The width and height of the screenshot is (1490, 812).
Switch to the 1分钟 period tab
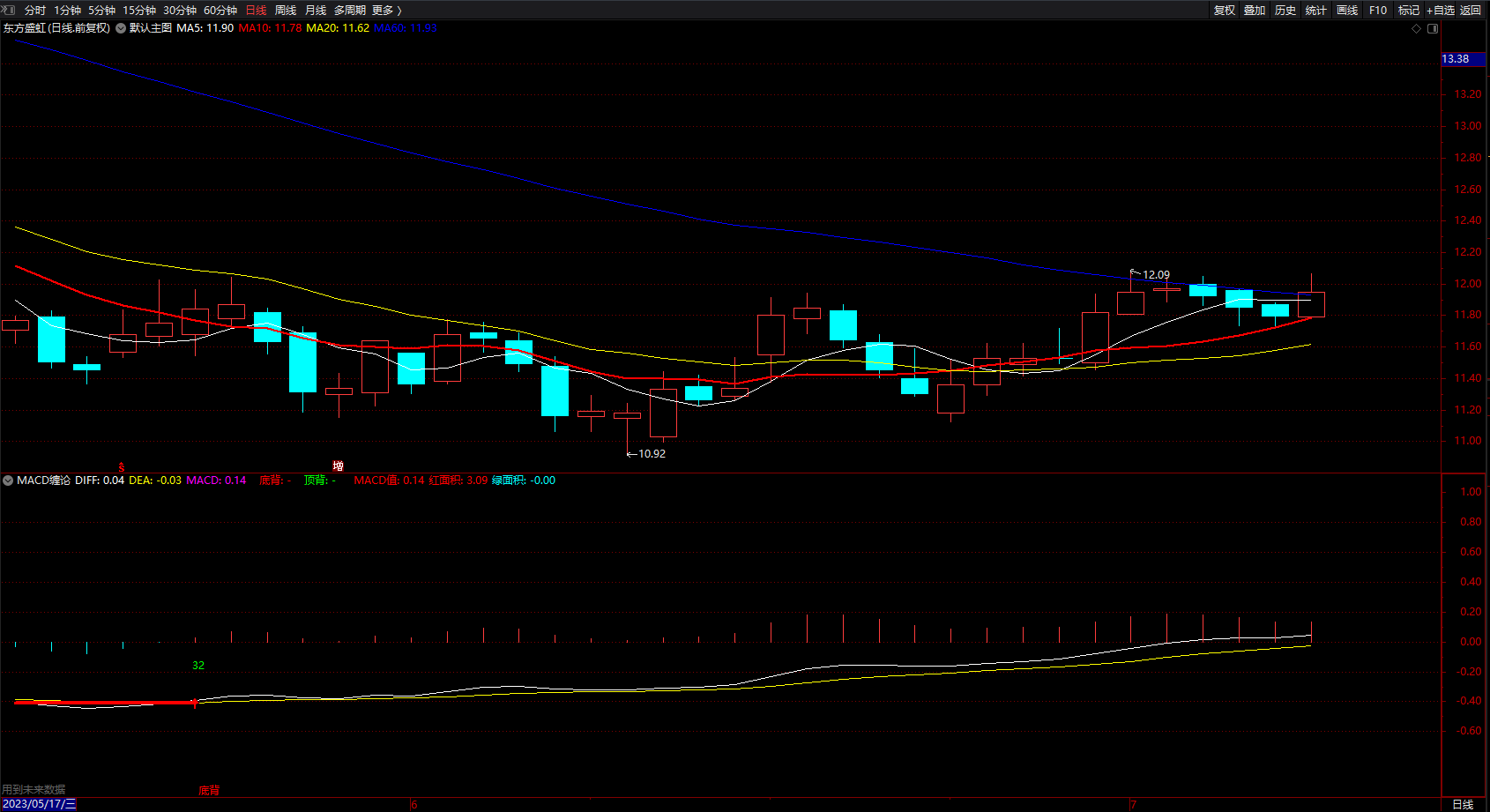[x=67, y=11]
